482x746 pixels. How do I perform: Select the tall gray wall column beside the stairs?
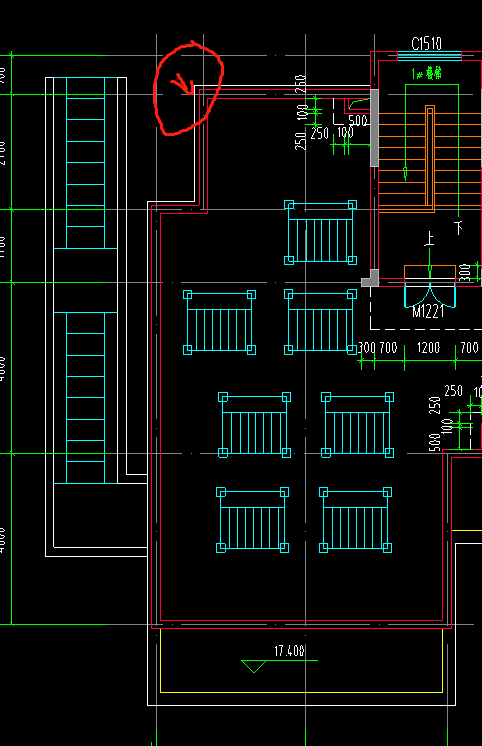tap(374, 128)
